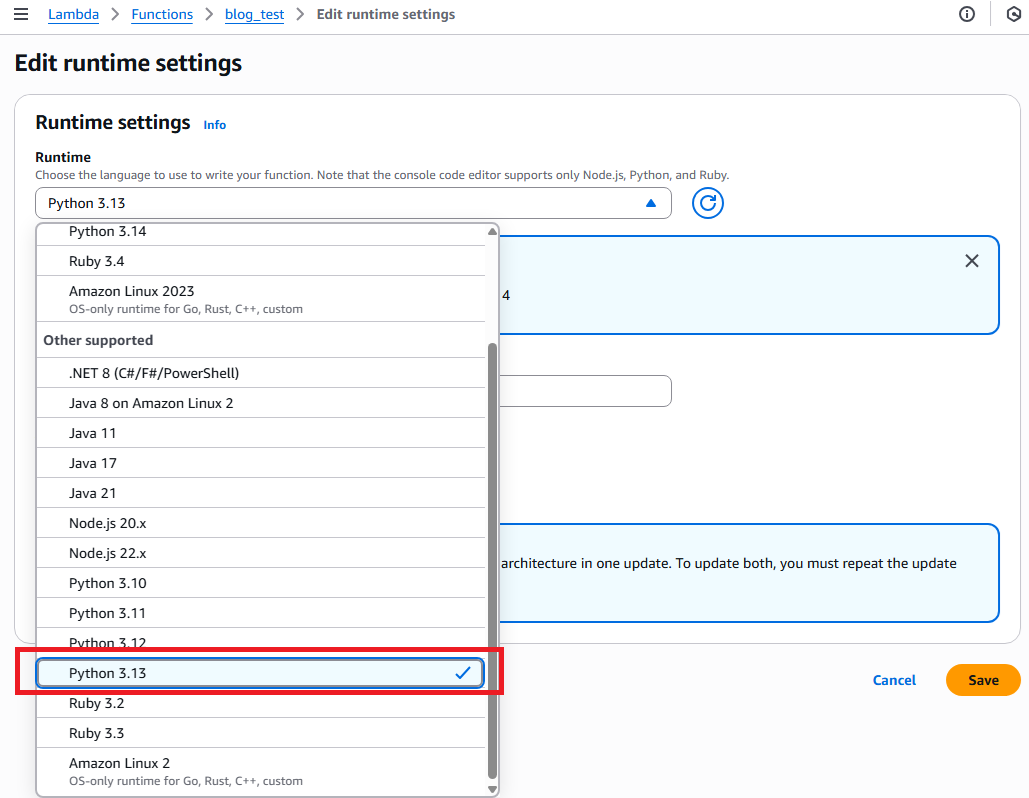Click the Lambda breadcrumb link
This screenshot has height=798, width=1029.
(73, 14)
